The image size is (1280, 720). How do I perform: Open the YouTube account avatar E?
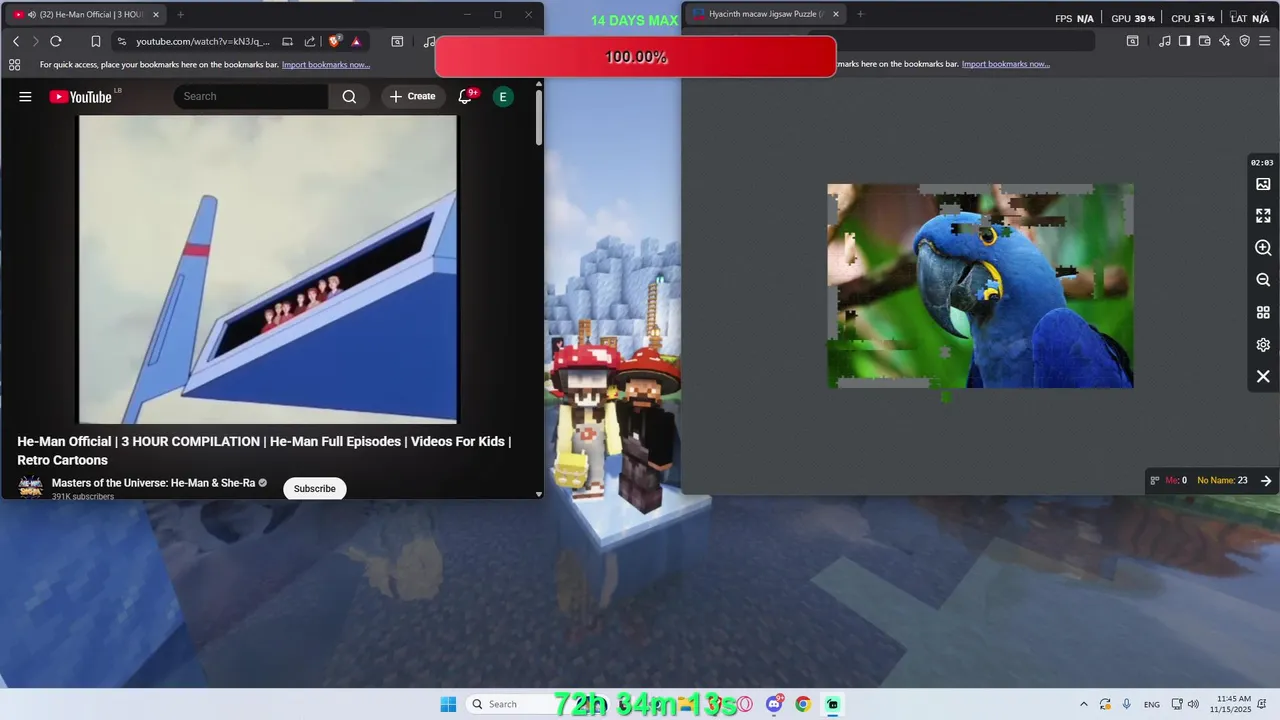(503, 96)
